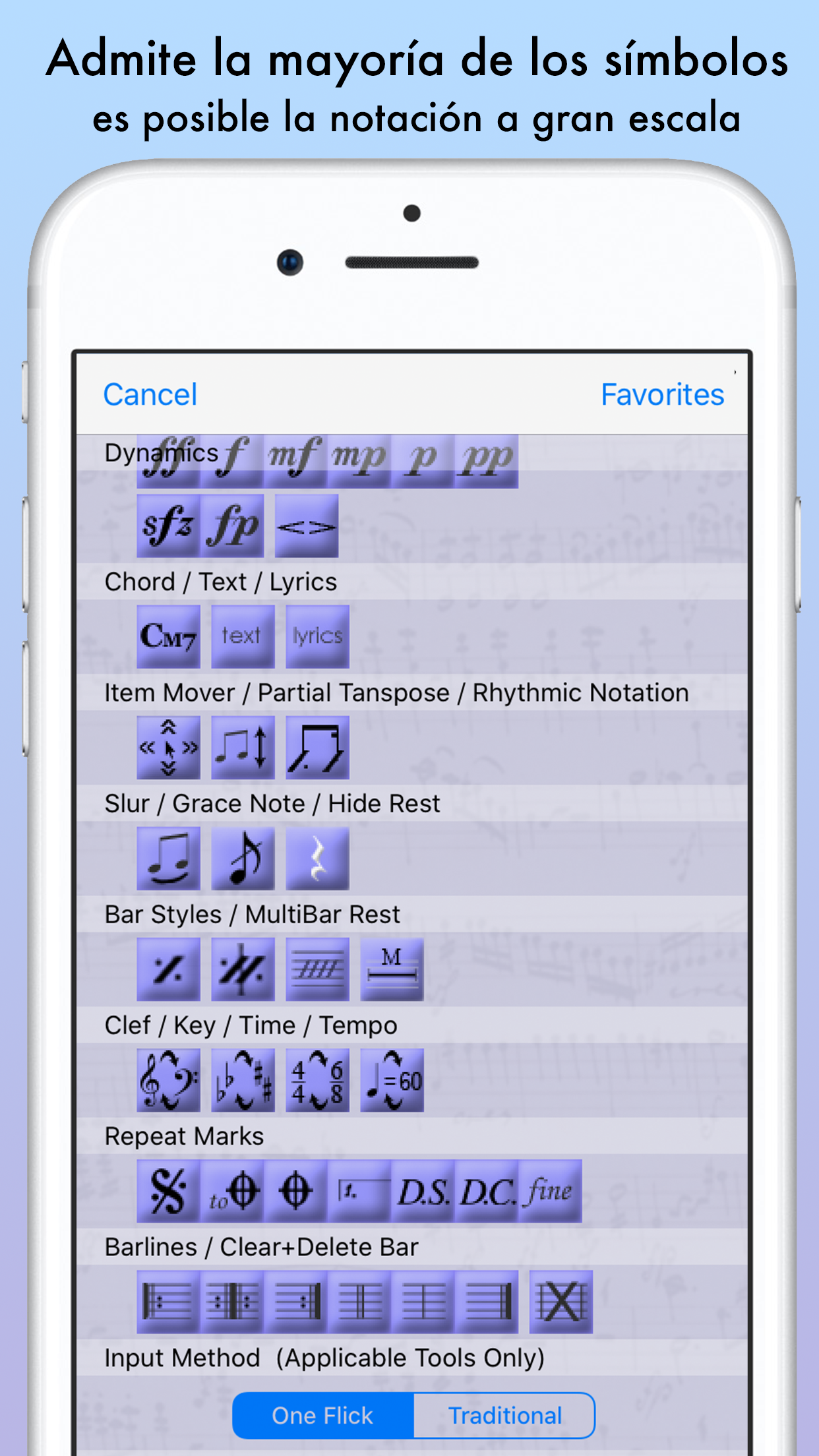Open the Item Mover arrows tool
This screenshot has width=819, height=1456.
(168, 747)
